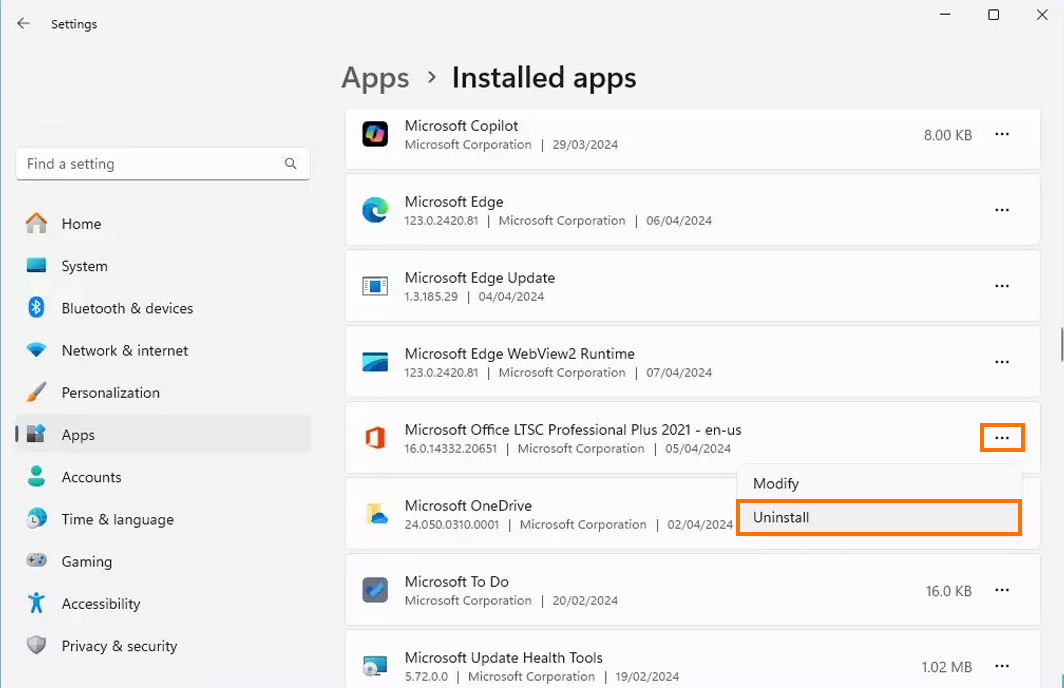Open more options for Microsoft Edge
Image resolution: width=1064 pixels, height=688 pixels.
(1002, 210)
